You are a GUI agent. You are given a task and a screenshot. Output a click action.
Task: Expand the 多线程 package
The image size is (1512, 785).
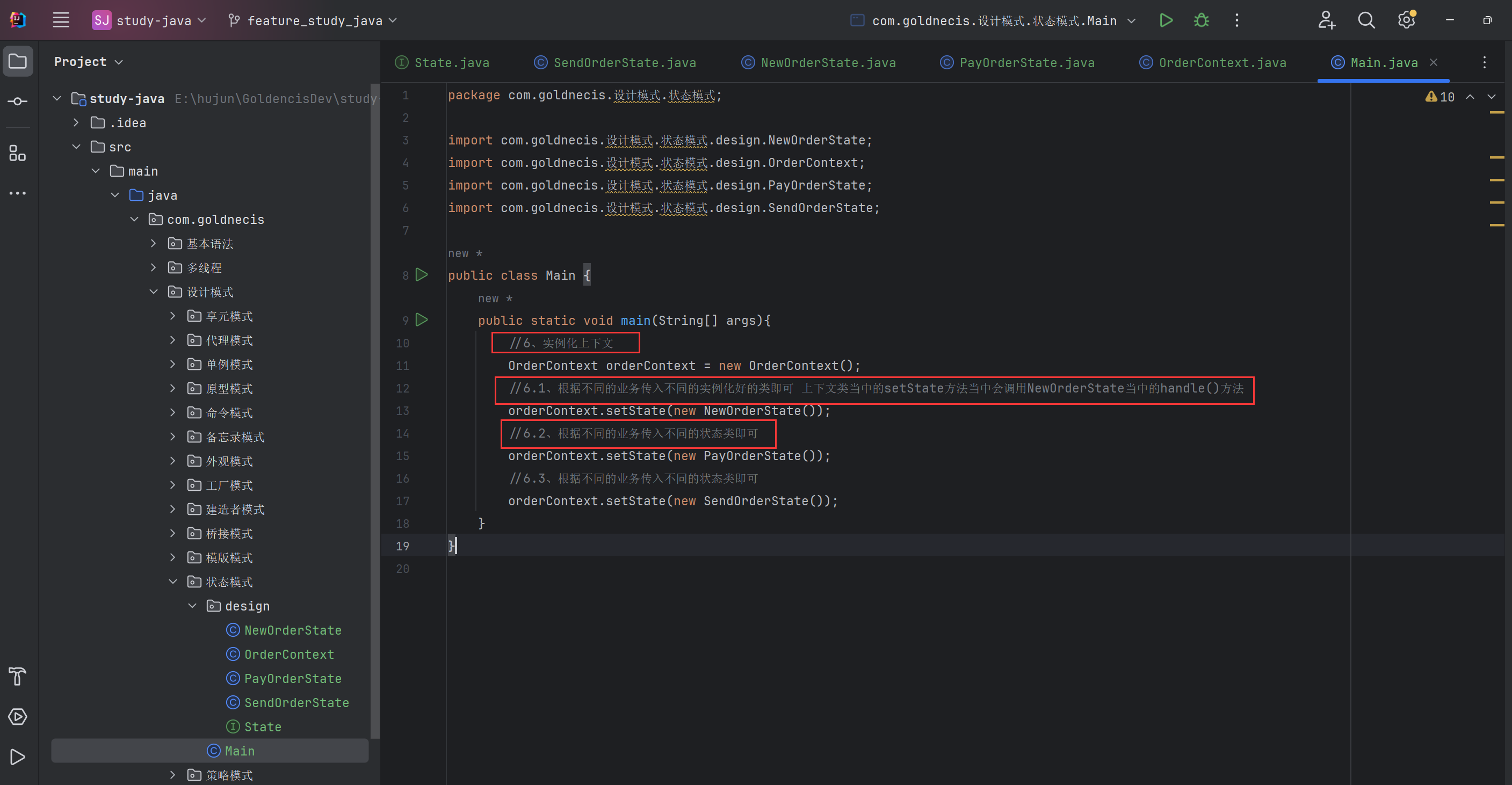click(x=153, y=267)
